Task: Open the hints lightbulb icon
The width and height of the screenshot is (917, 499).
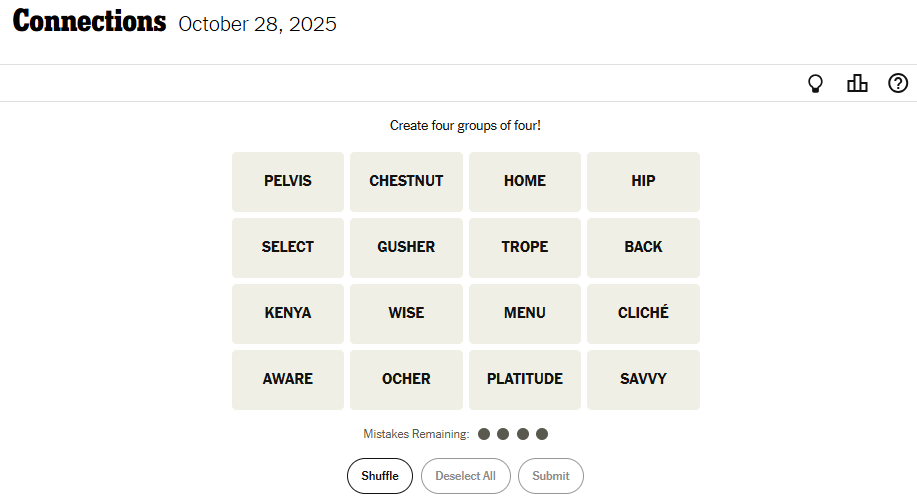Action: [x=816, y=84]
